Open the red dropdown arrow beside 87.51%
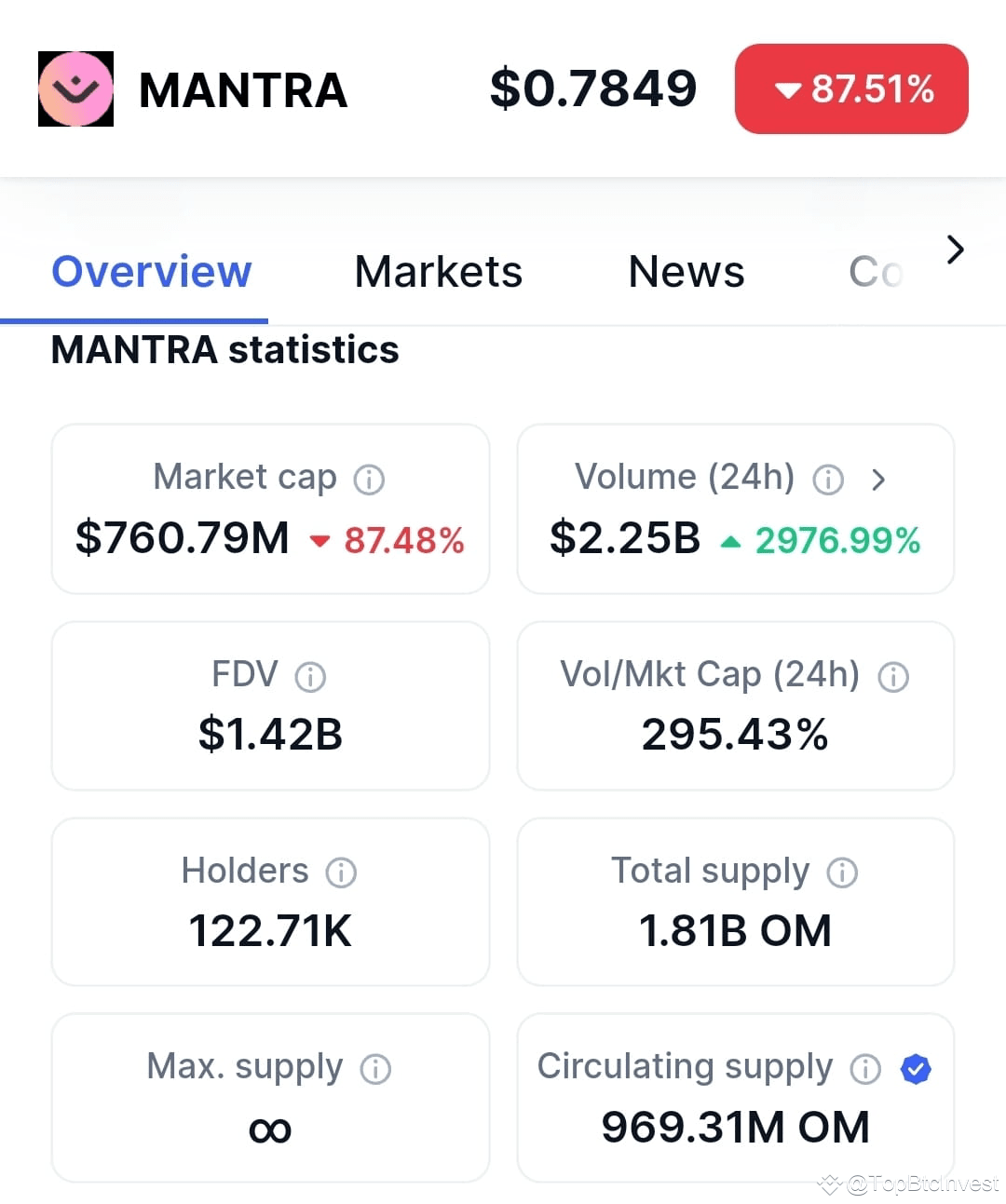The image size is (1006, 1204). [x=787, y=90]
